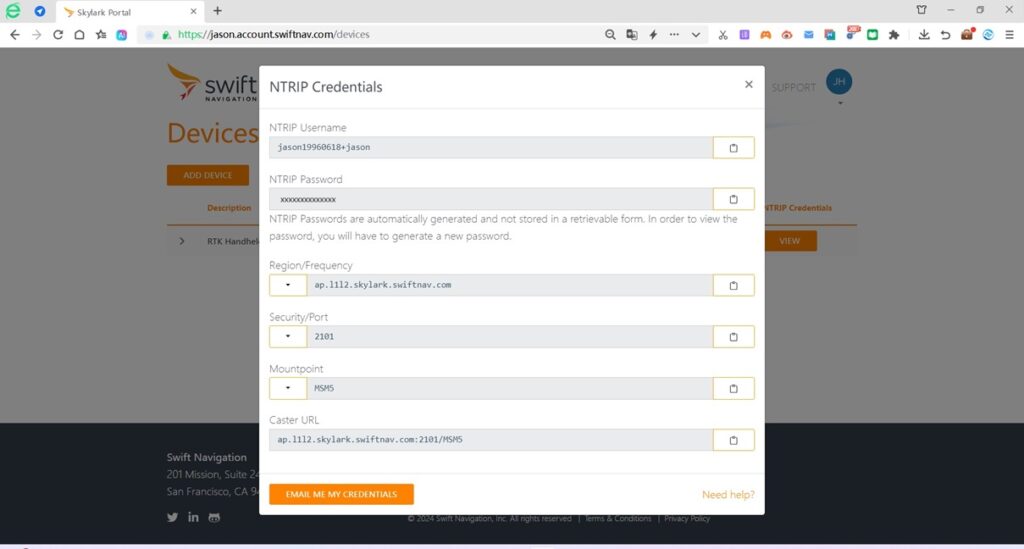Open the JH user avatar menu
Viewport: 1024px width, 549px height.
pyautogui.click(x=839, y=82)
